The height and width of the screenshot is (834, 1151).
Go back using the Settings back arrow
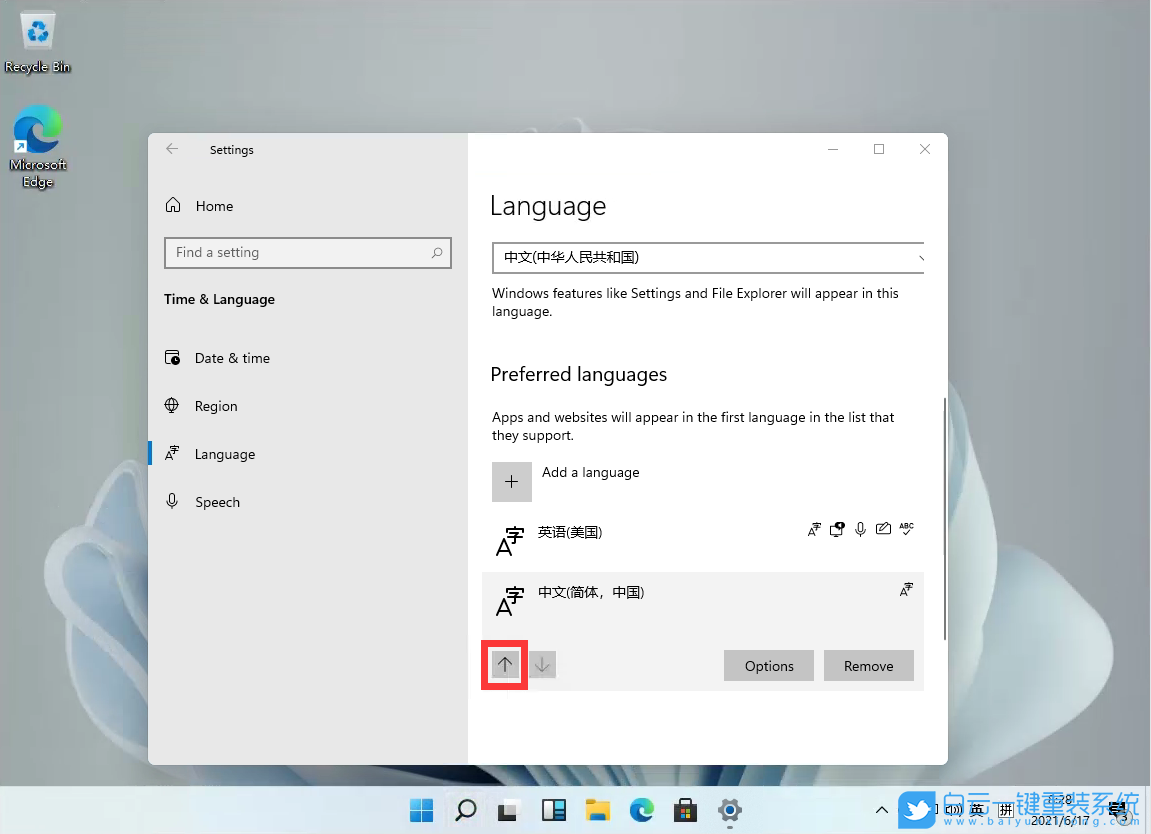pyautogui.click(x=172, y=148)
